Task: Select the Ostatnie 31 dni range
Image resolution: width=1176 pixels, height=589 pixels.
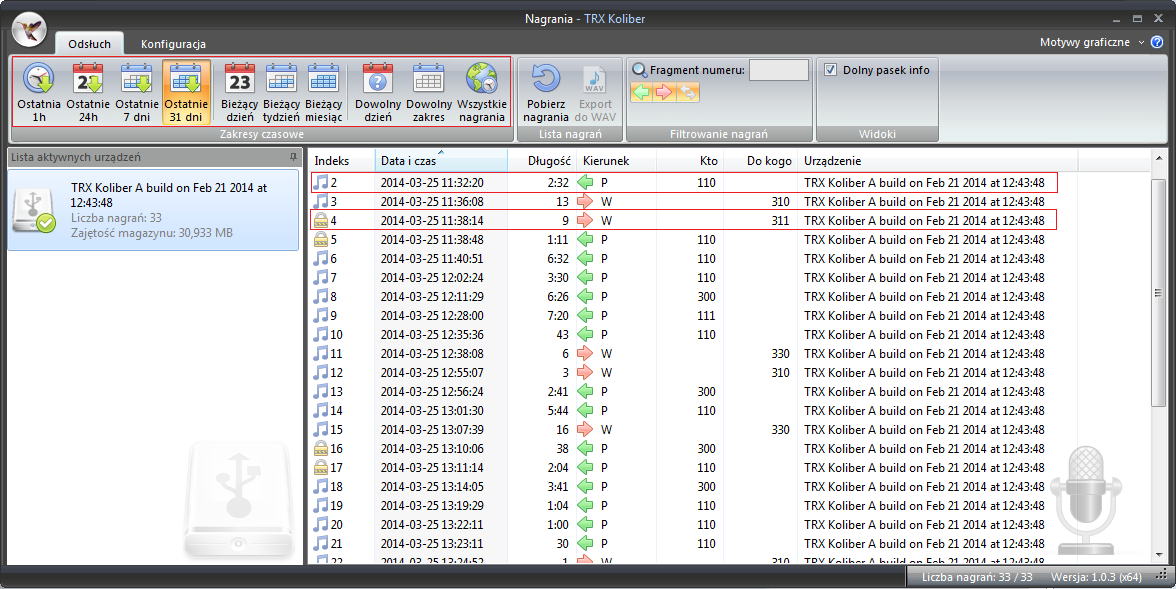Action: point(186,92)
